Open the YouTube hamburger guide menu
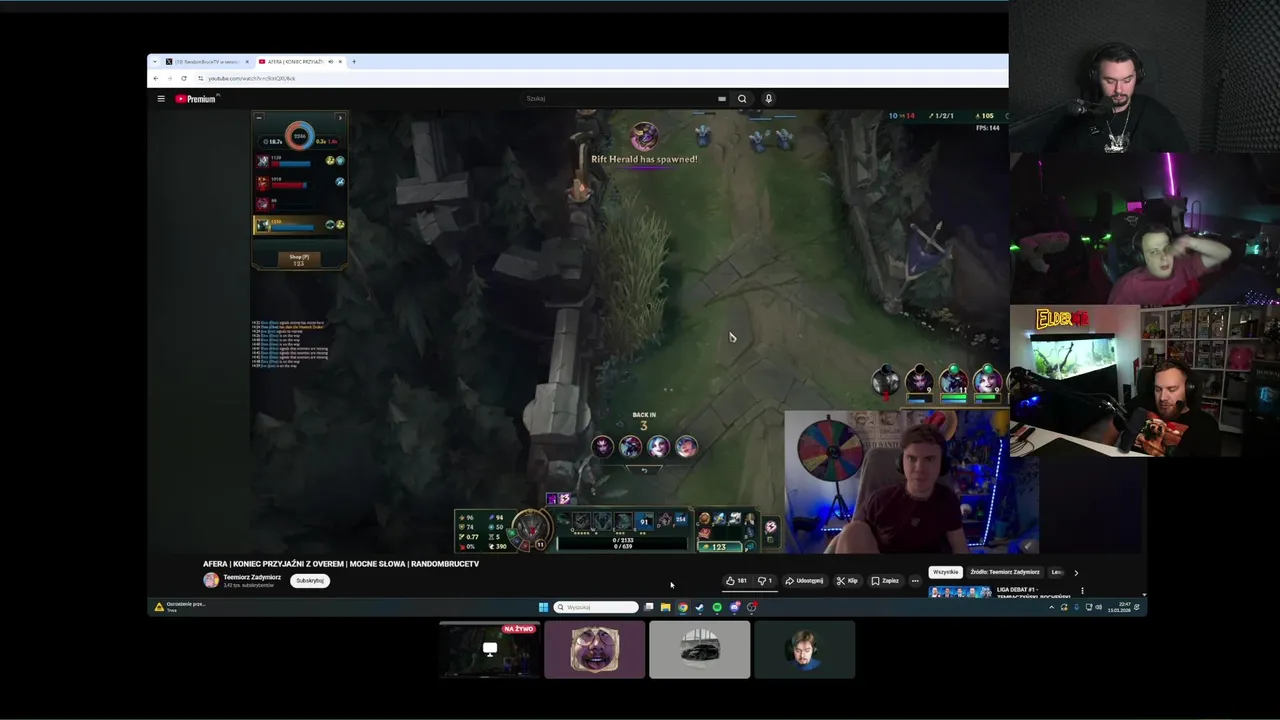The image size is (1280, 720). 160,98
